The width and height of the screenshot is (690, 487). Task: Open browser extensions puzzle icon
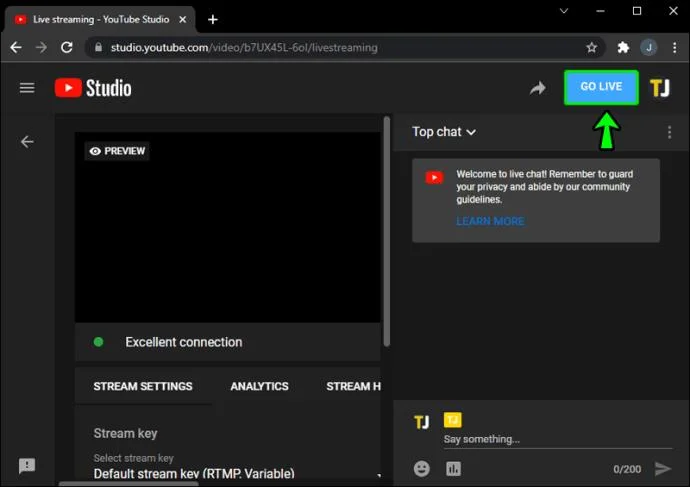(x=623, y=48)
